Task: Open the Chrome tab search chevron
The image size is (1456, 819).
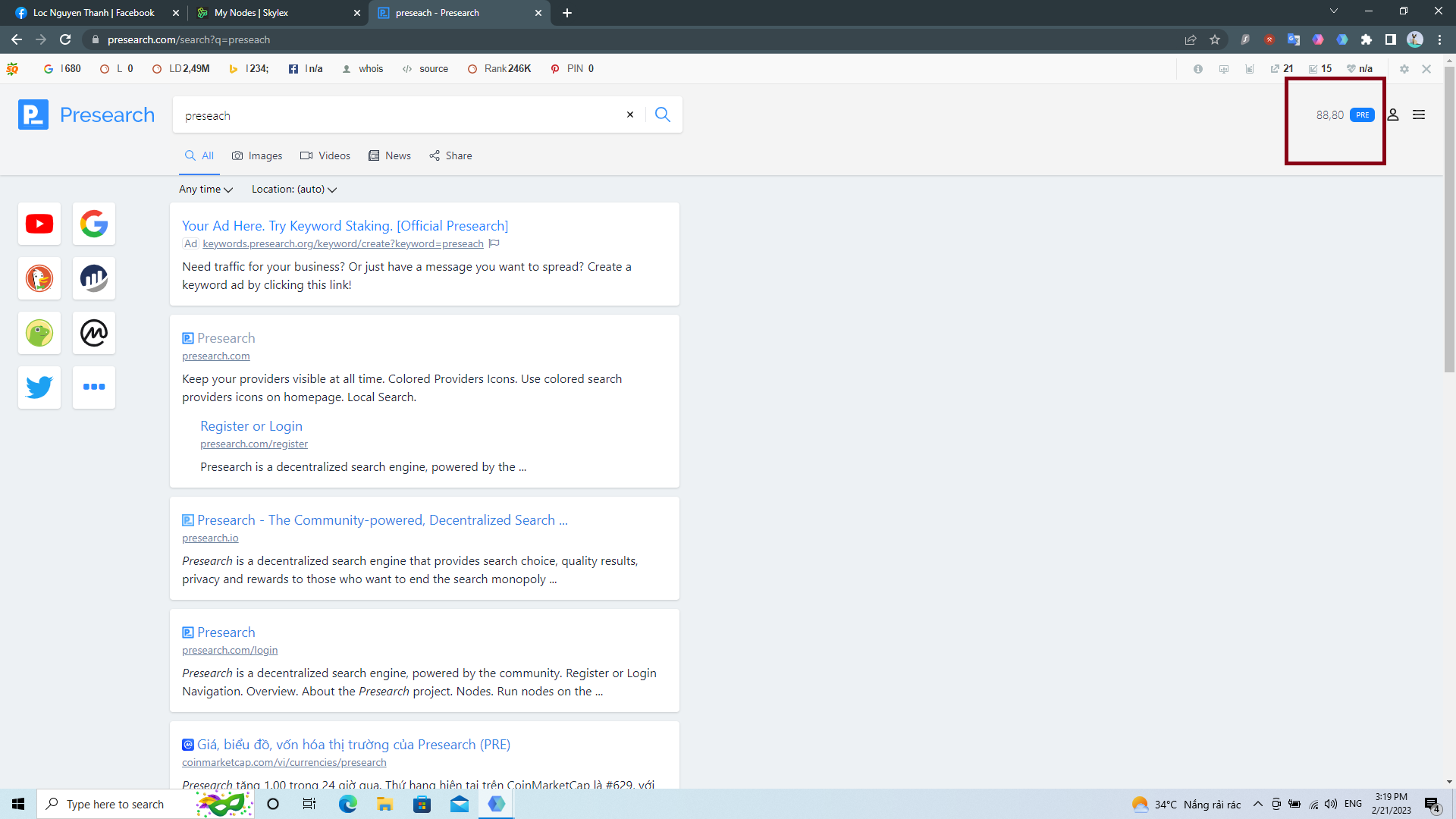Action: [1334, 11]
